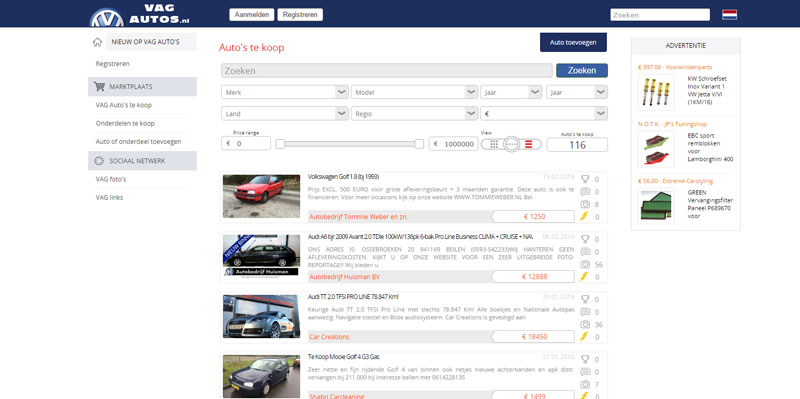Viewport: 800px width, 399px height.
Task: Switch to list view icon
Action: [529, 144]
